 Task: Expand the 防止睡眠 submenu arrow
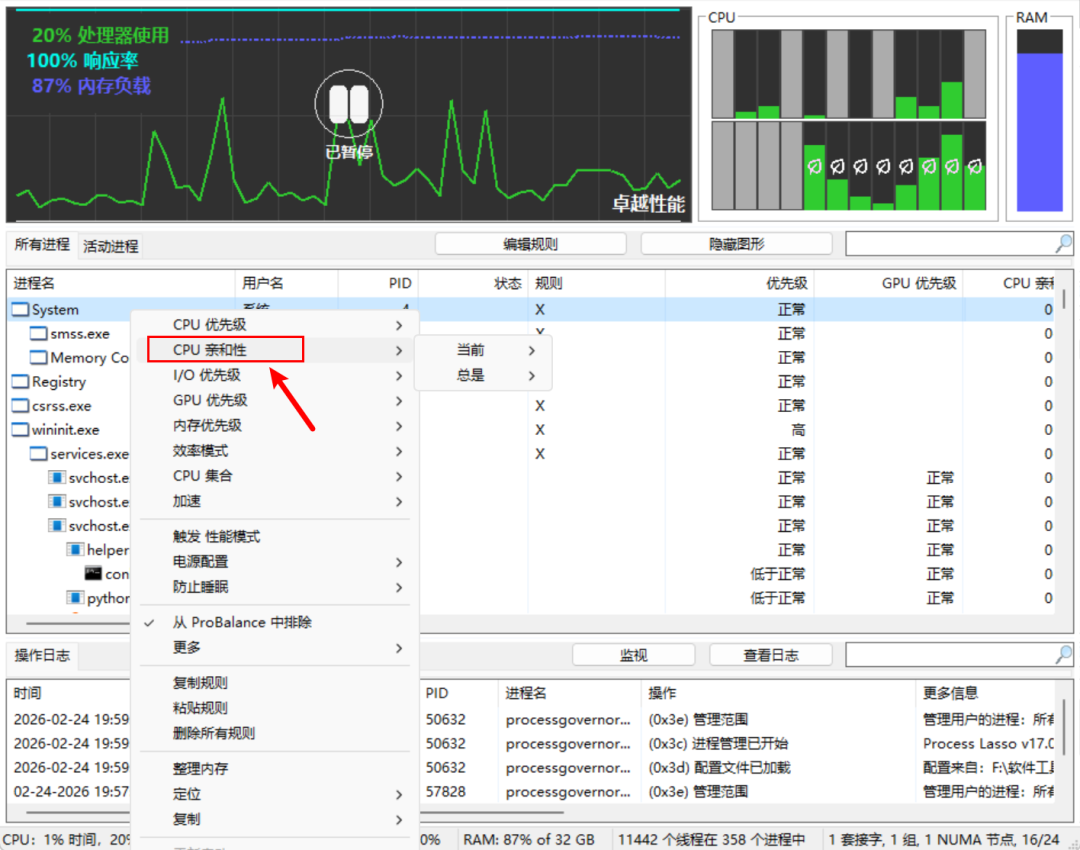coord(399,588)
